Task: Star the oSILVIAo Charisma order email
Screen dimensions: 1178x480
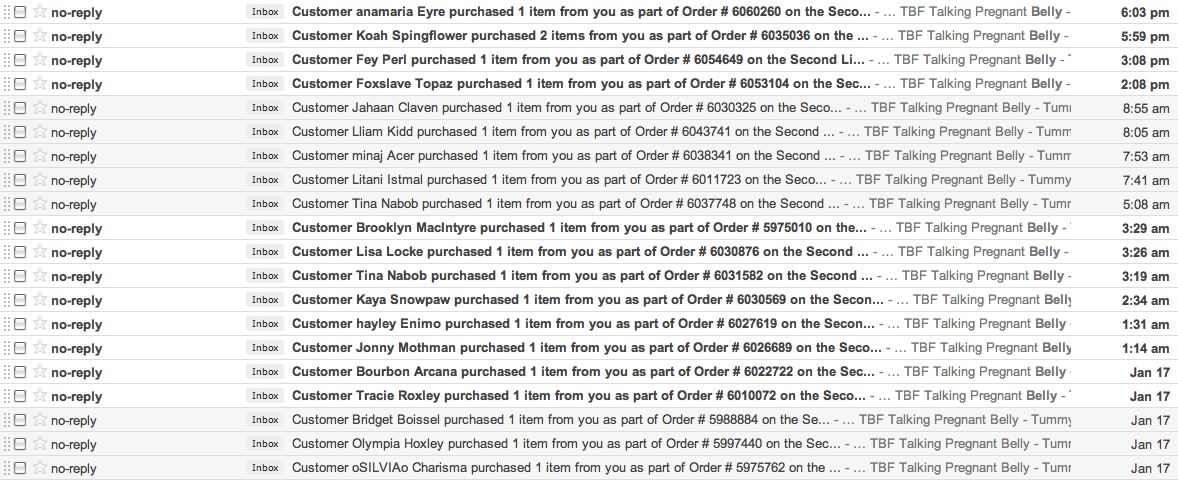Action: point(40,468)
